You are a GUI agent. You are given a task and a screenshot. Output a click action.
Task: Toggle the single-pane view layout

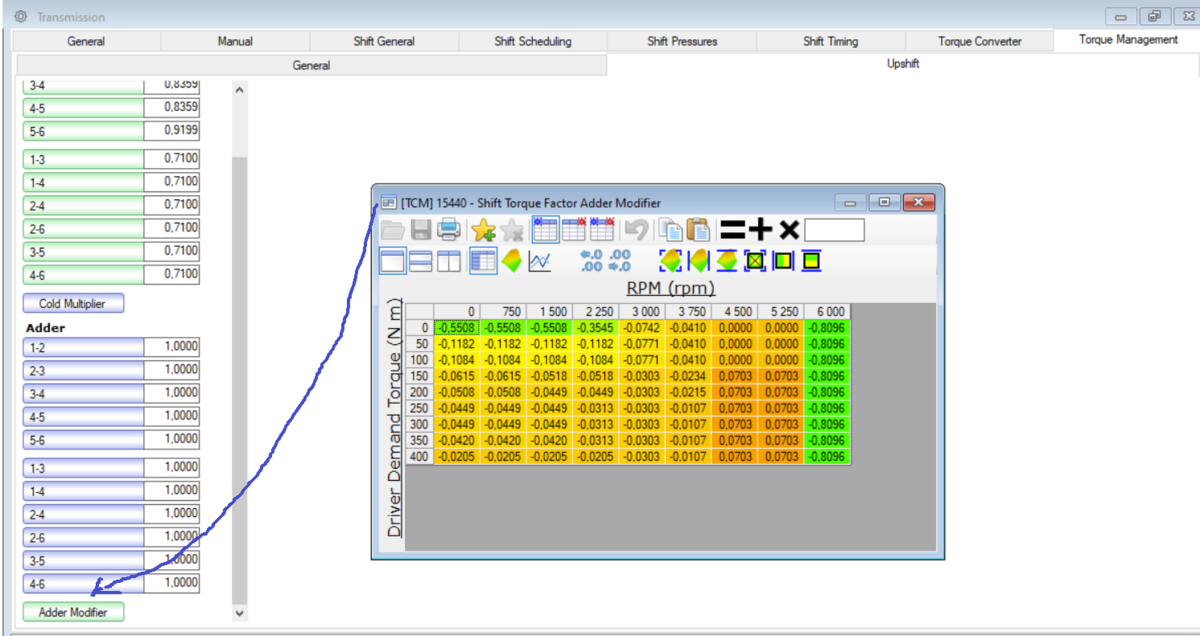(393, 262)
